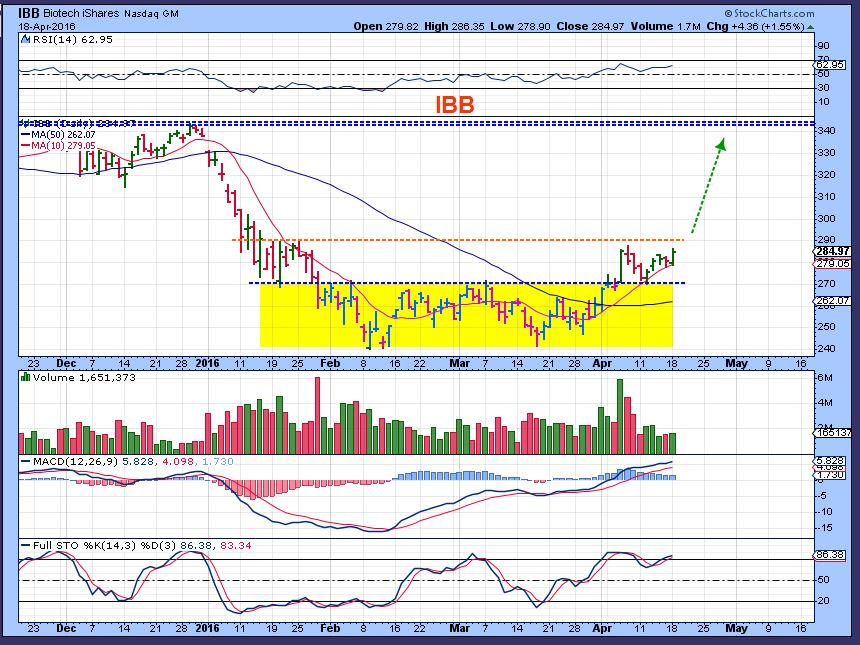The image size is (860, 645).
Task: Click the 279.05 MA price tag
Action: point(832,263)
